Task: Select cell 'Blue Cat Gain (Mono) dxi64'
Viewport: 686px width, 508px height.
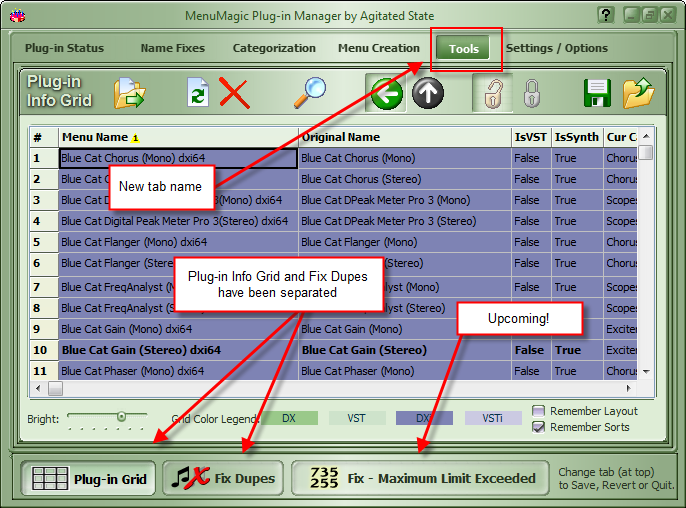Action: tap(178, 329)
